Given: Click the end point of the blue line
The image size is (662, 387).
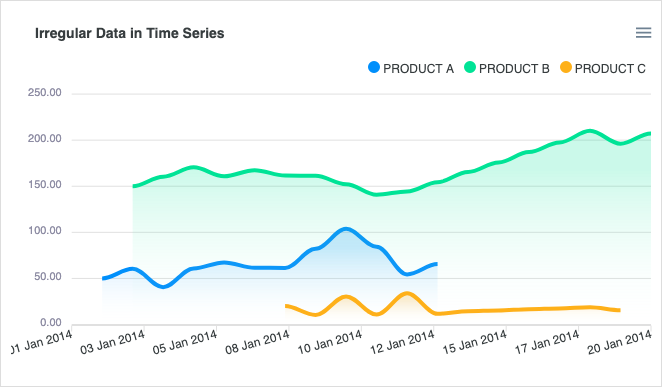Looking at the screenshot, I should tap(436, 264).
